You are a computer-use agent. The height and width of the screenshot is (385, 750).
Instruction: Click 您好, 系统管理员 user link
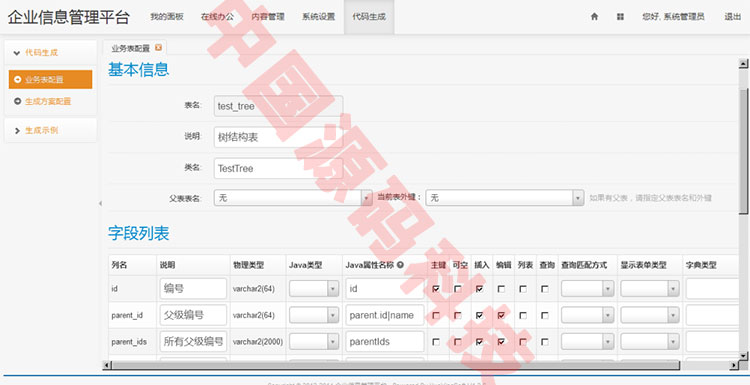[673, 17]
